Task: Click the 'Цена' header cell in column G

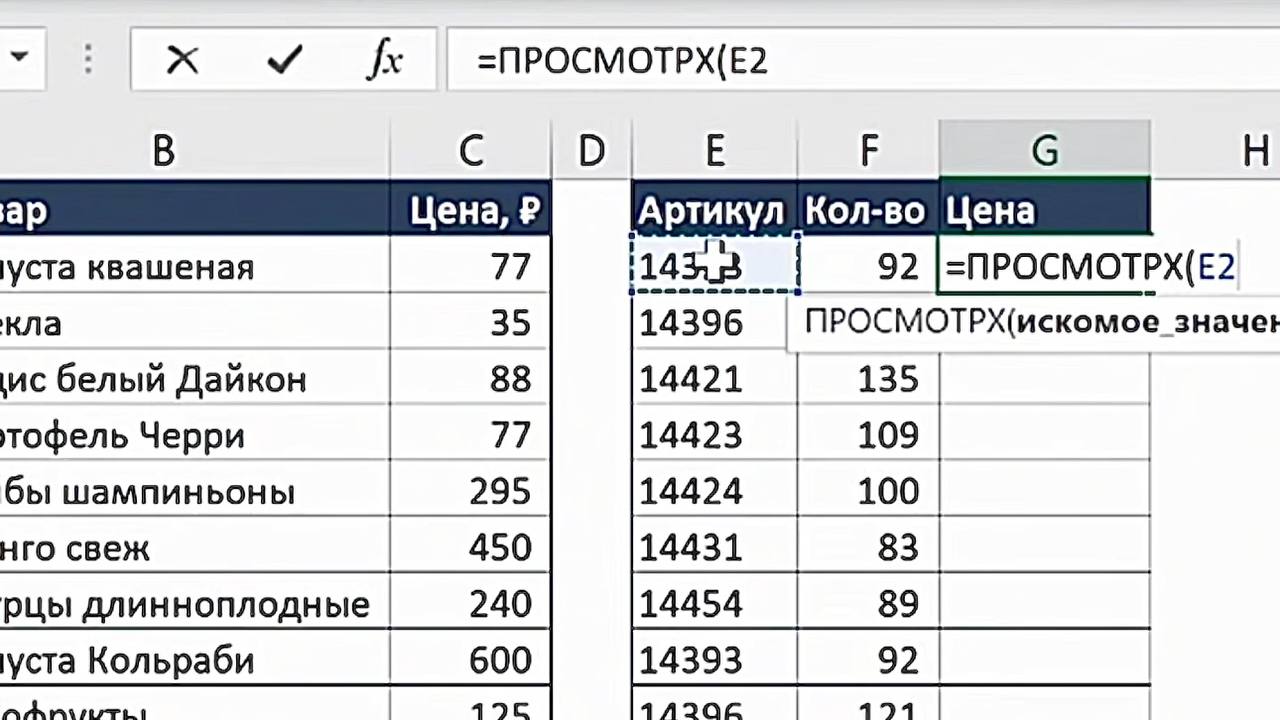Action: click(x=1045, y=210)
